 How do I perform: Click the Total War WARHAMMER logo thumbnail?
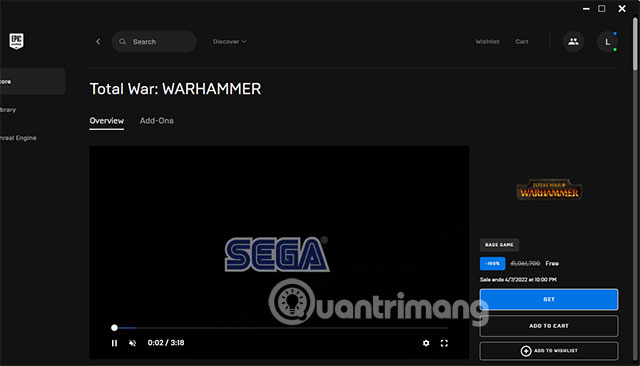(x=549, y=190)
